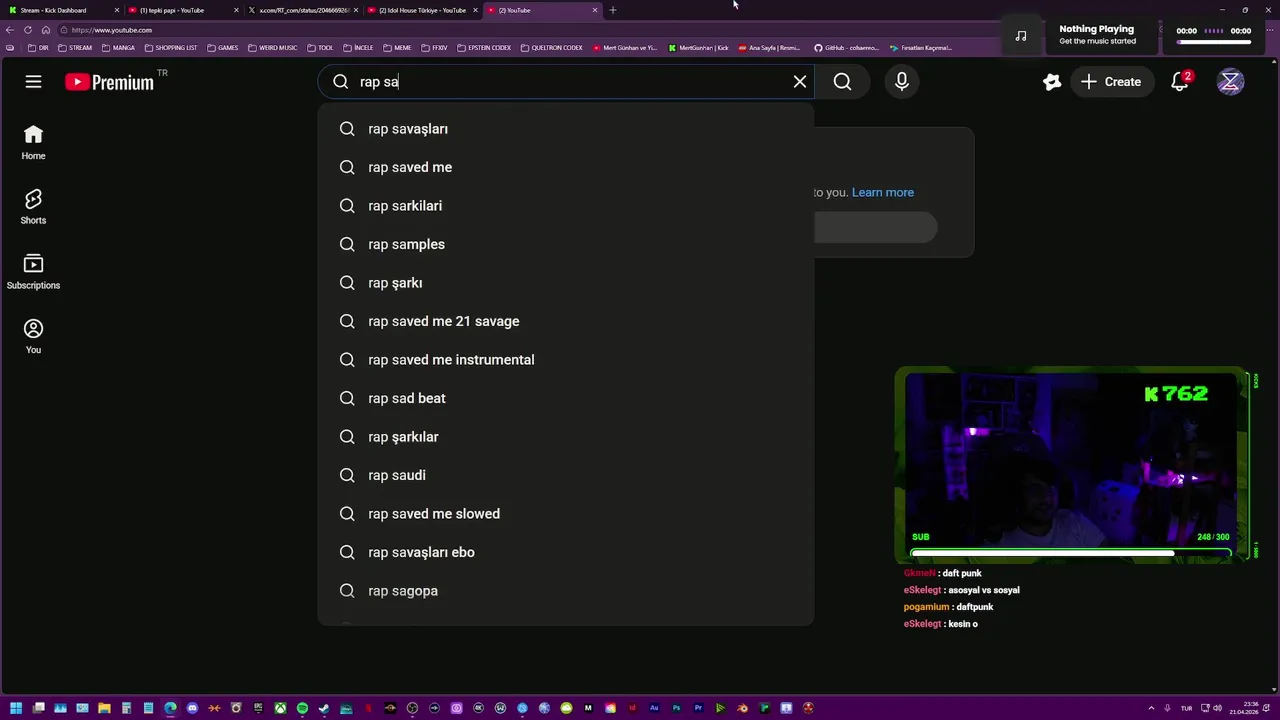Open the notifications bell
Image resolution: width=1280 pixels, height=720 pixels.
[1180, 82]
